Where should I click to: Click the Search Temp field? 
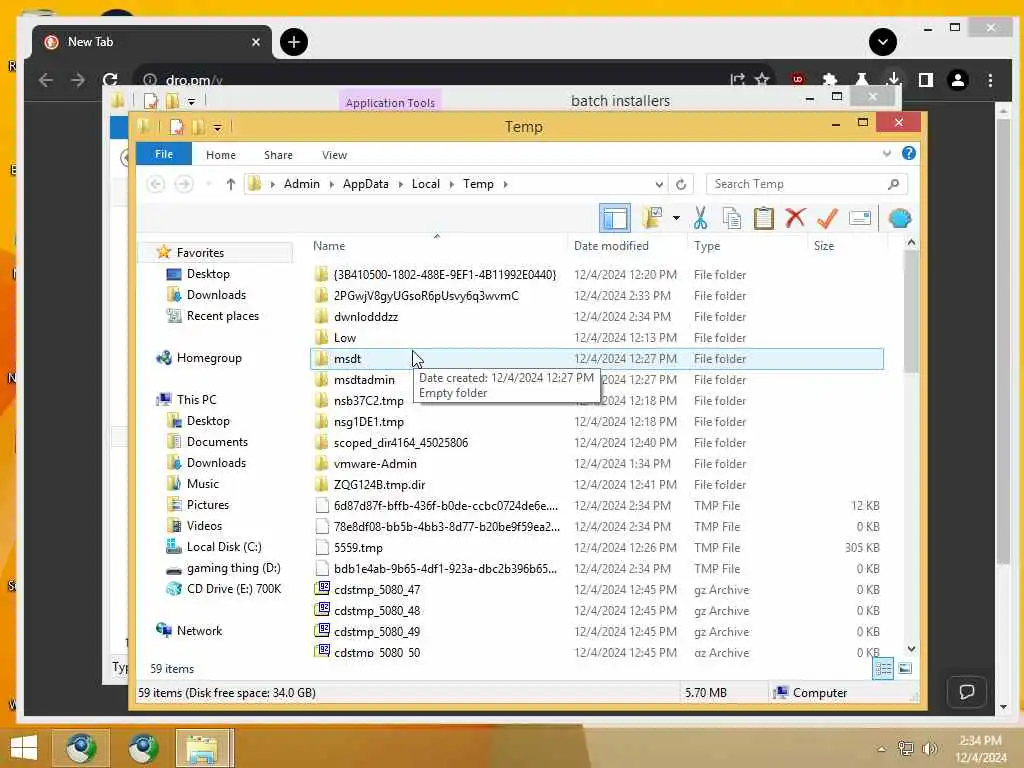(807, 184)
